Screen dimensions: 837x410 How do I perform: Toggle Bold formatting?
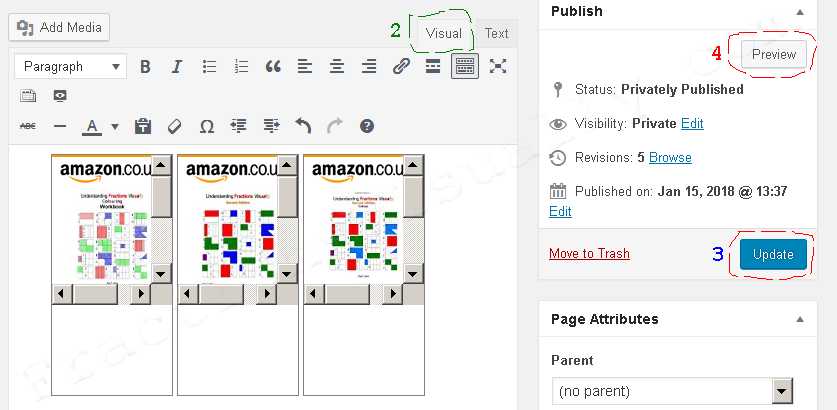(145, 67)
